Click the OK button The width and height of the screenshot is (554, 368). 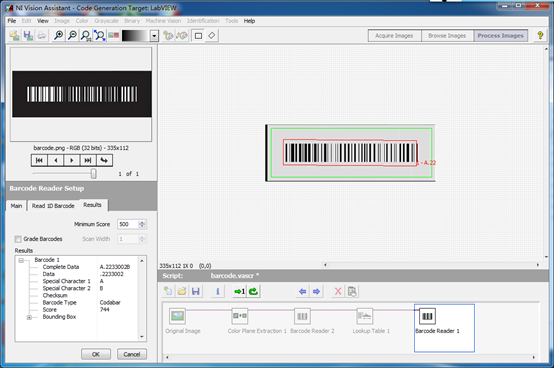click(x=96, y=354)
